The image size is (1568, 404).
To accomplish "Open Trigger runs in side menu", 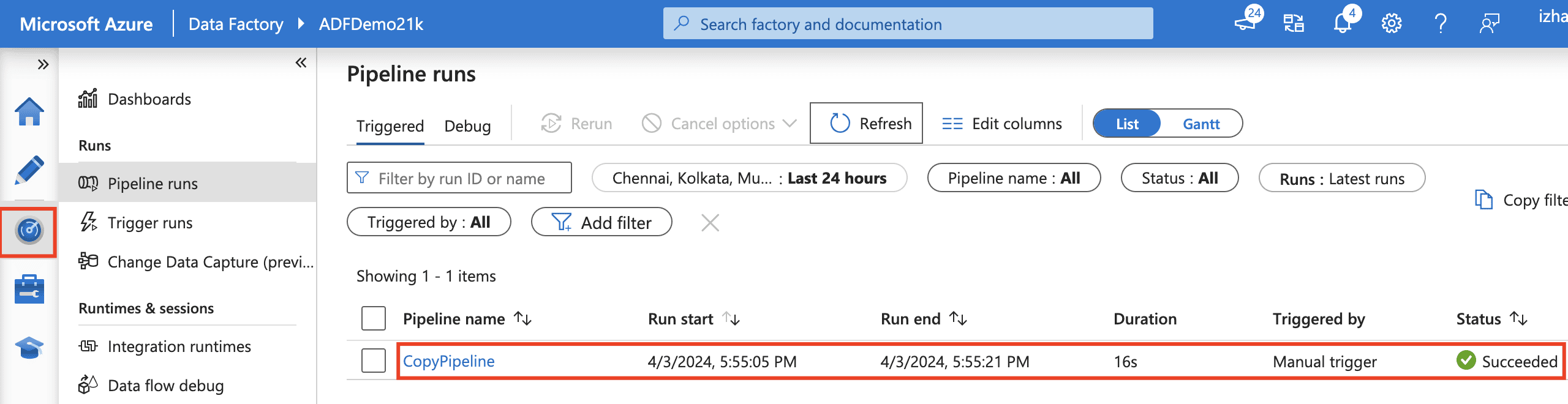I will pyautogui.click(x=150, y=223).
